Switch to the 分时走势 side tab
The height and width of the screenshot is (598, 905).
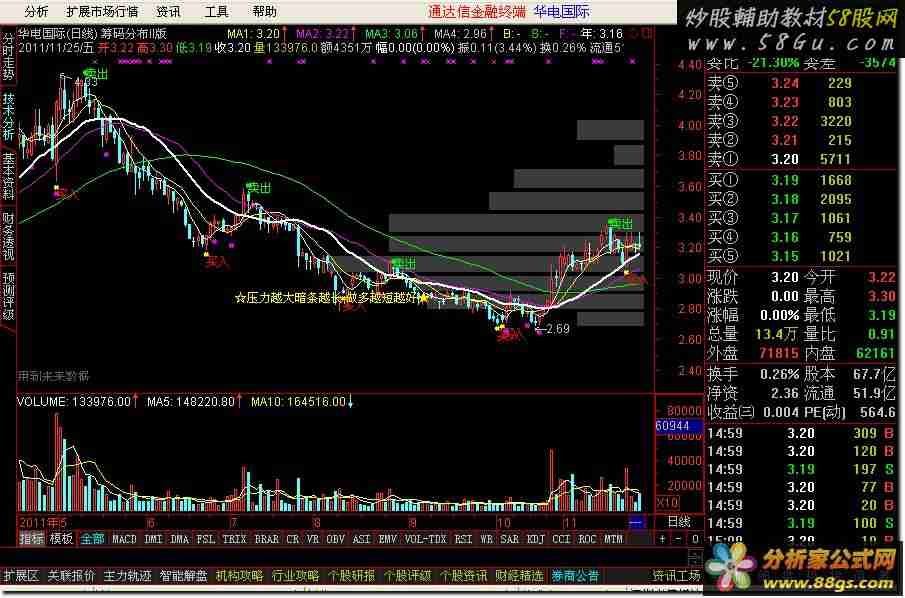tap(8, 57)
